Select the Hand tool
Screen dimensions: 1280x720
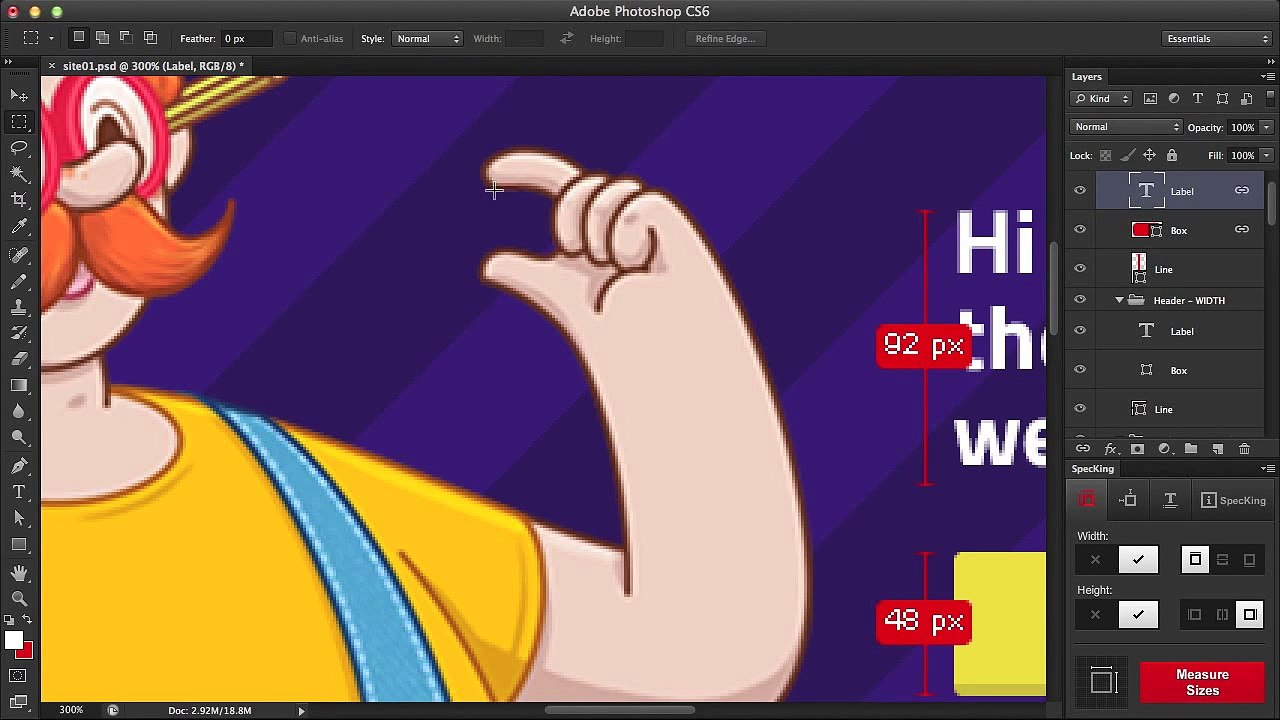point(19,573)
